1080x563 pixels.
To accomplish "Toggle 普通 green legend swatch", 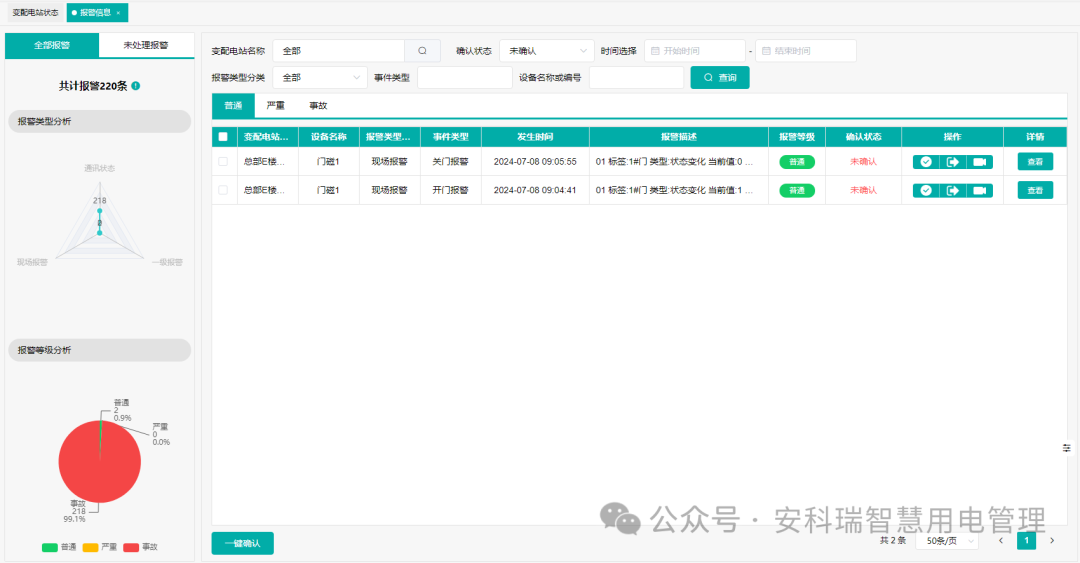I will click(50, 548).
